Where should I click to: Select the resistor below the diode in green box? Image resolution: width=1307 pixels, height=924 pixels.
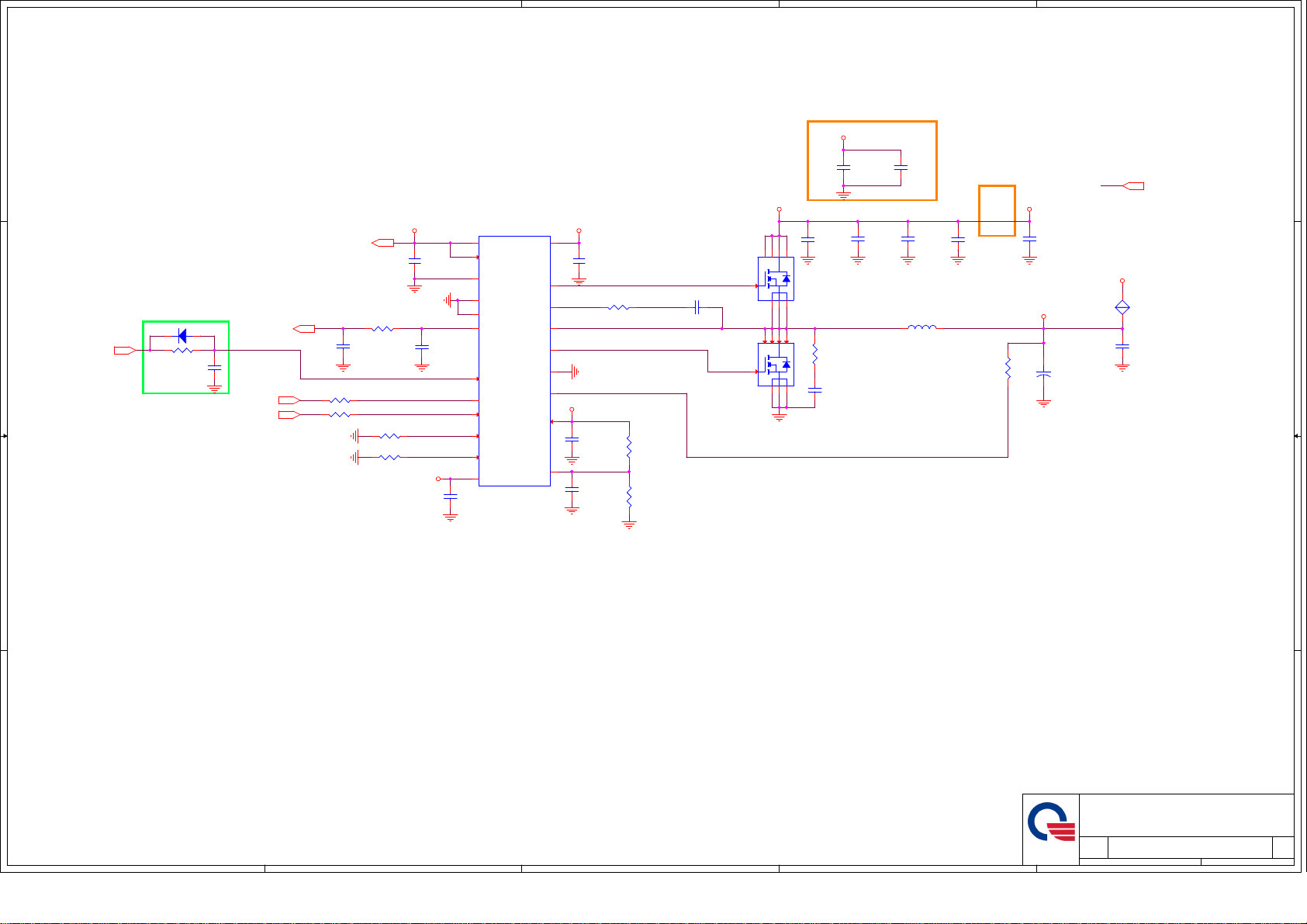click(x=182, y=351)
